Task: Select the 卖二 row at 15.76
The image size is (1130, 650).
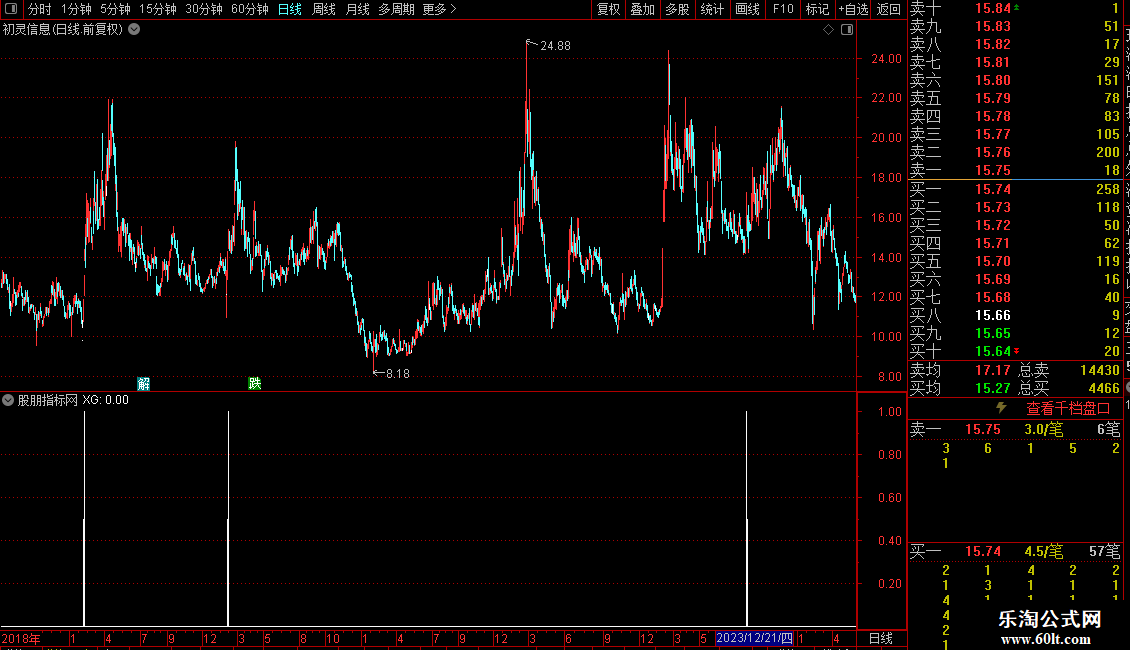Action: 1015,152
